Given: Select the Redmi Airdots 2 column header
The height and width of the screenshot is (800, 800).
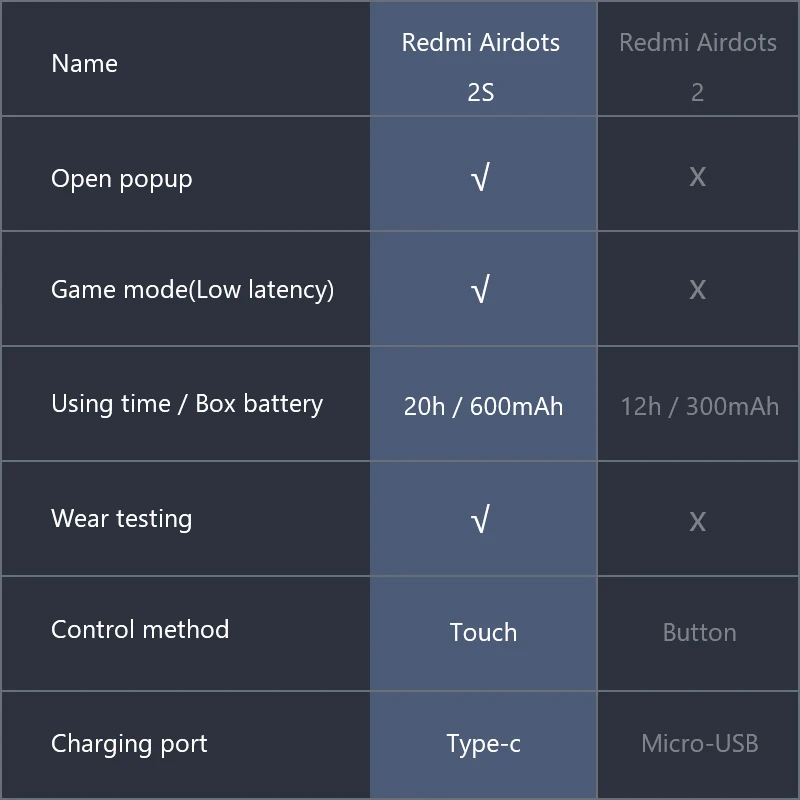Looking at the screenshot, I should [x=697, y=66].
